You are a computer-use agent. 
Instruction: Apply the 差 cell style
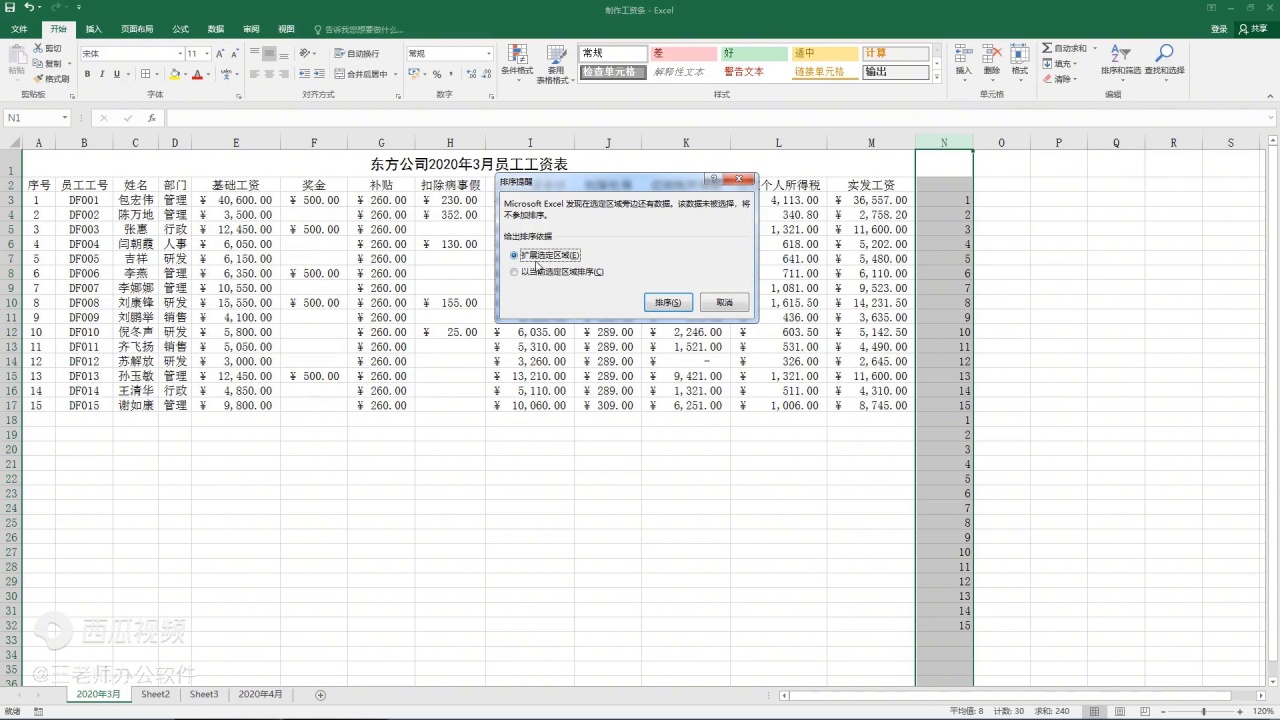click(x=683, y=53)
